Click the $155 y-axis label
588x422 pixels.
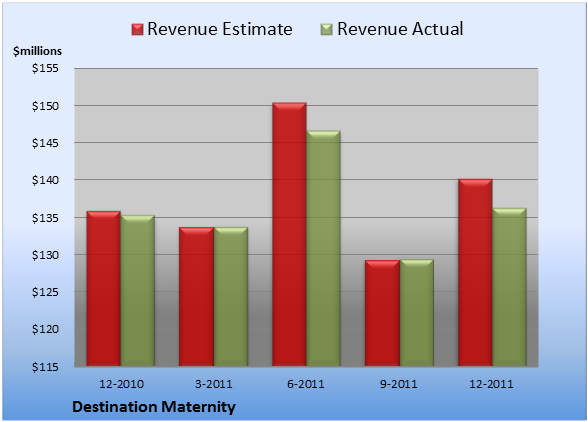point(45,68)
